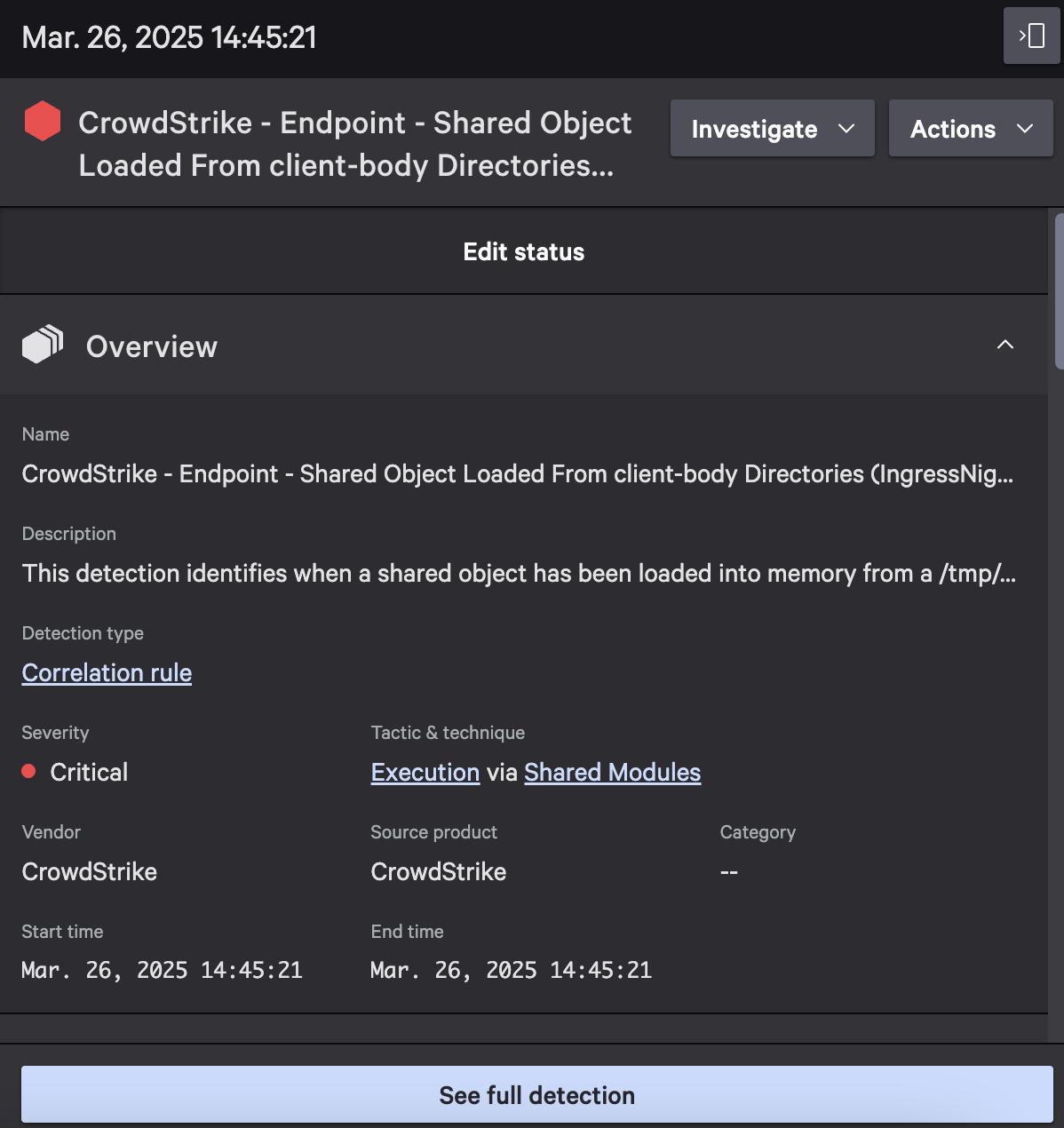Screen dimensions: 1064x1128
Task: Click the detection title in header
Action: pos(355,144)
